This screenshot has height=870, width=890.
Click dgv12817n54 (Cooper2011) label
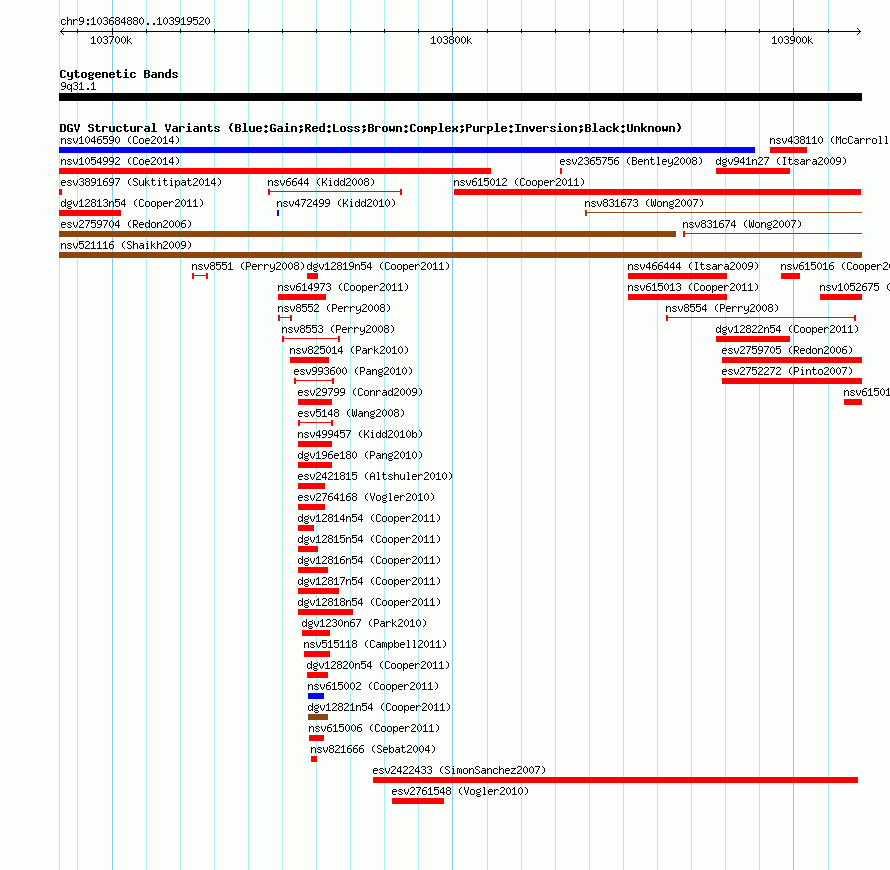[369, 581]
